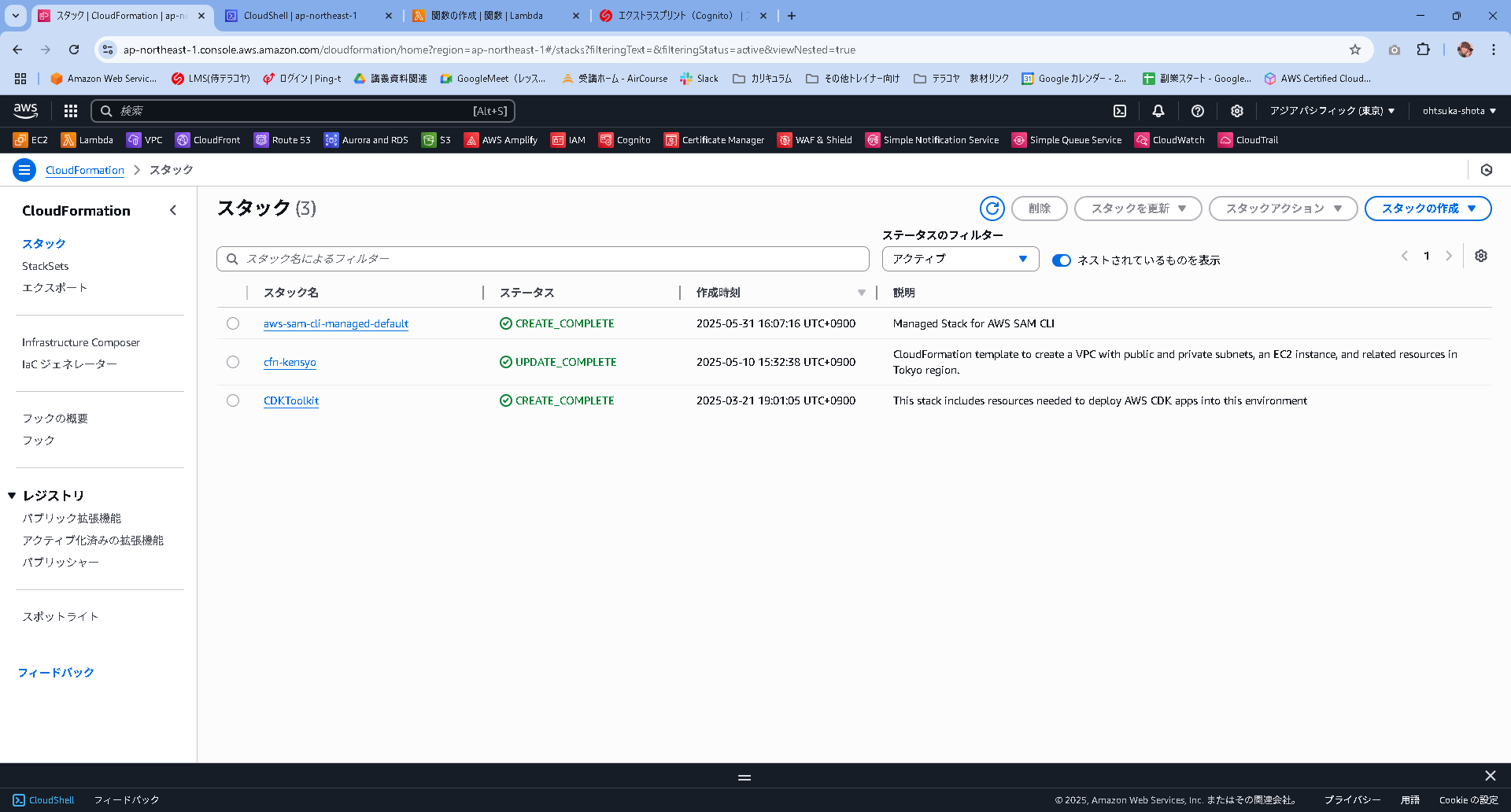Open VPC service shortcut
1511x812 pixels.
[145, 140]
